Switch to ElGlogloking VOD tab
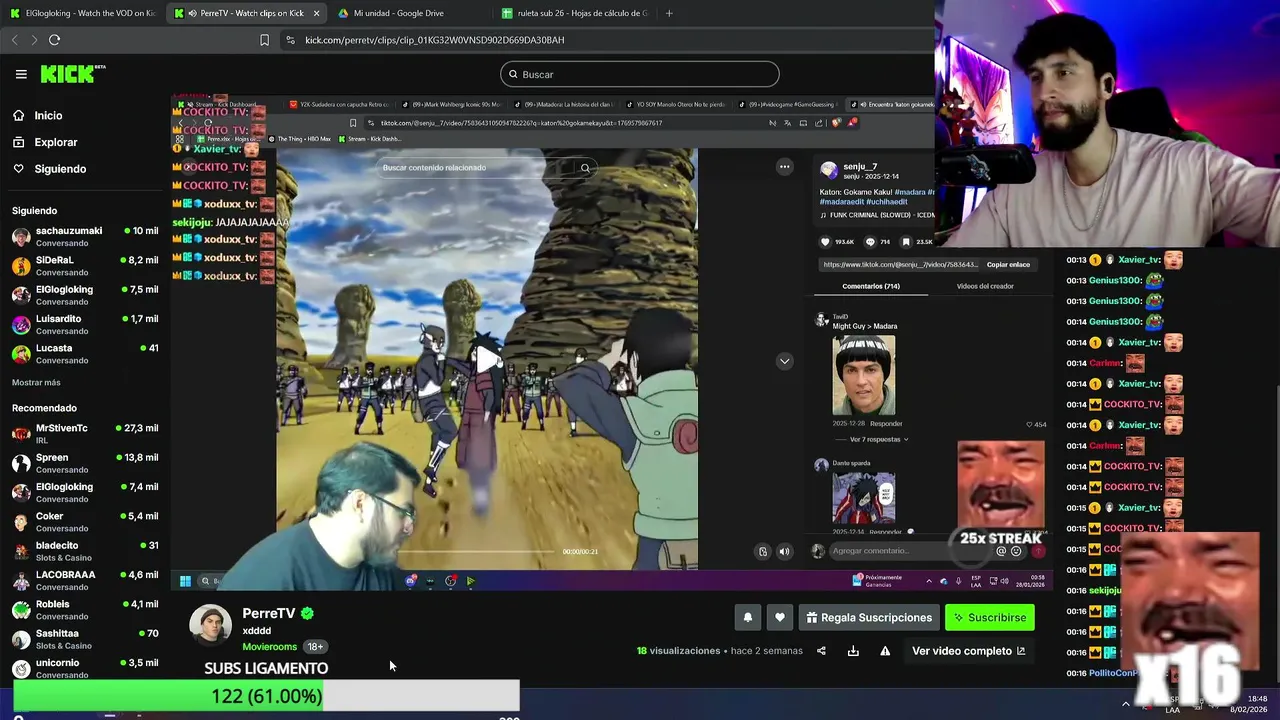This screenshot has height=720, width=1280. click(82, 13)
